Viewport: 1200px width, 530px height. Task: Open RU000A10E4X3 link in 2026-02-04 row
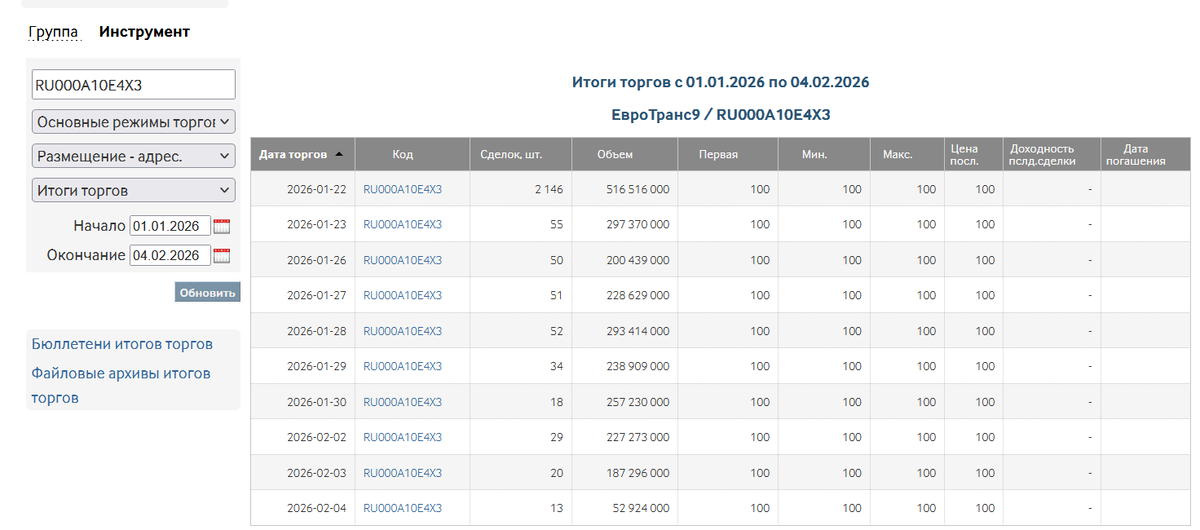pos(402,508)
